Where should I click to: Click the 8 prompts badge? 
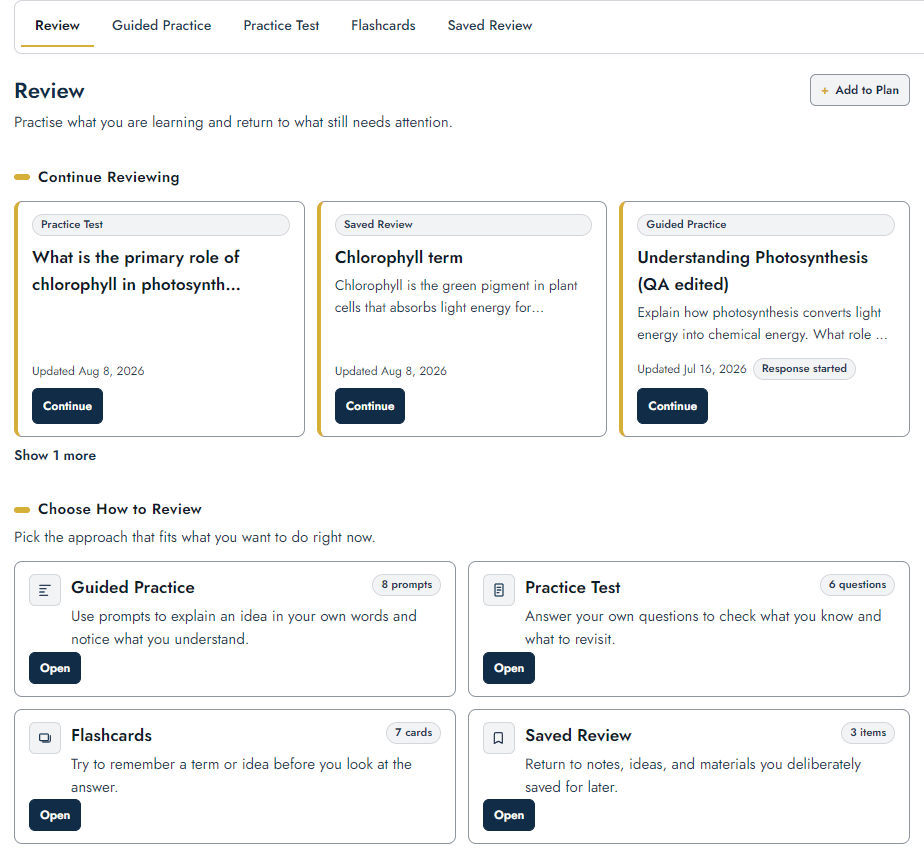click(407, 585)
